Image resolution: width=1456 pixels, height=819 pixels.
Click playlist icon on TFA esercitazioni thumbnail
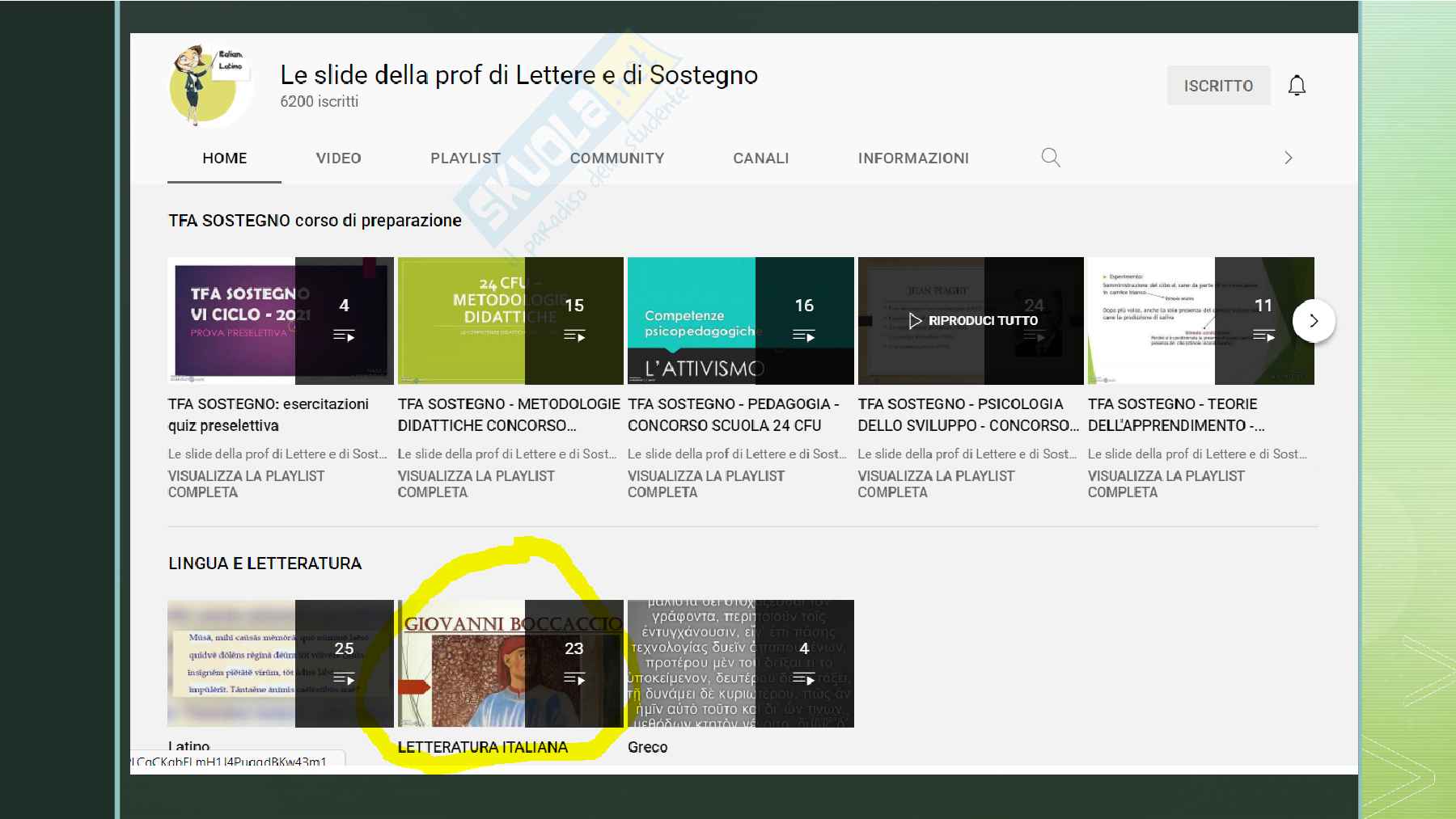pyautogui.click(x=344, y=336)
